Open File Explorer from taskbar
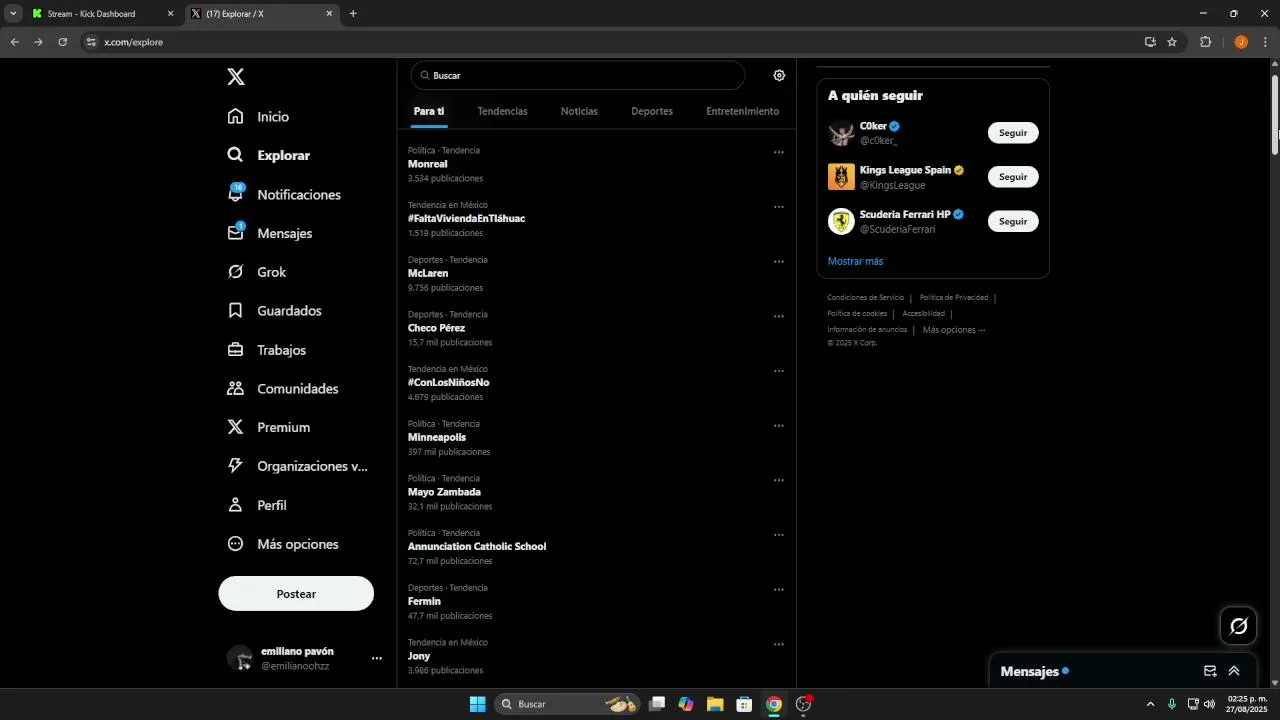 [x=715, y=704]
